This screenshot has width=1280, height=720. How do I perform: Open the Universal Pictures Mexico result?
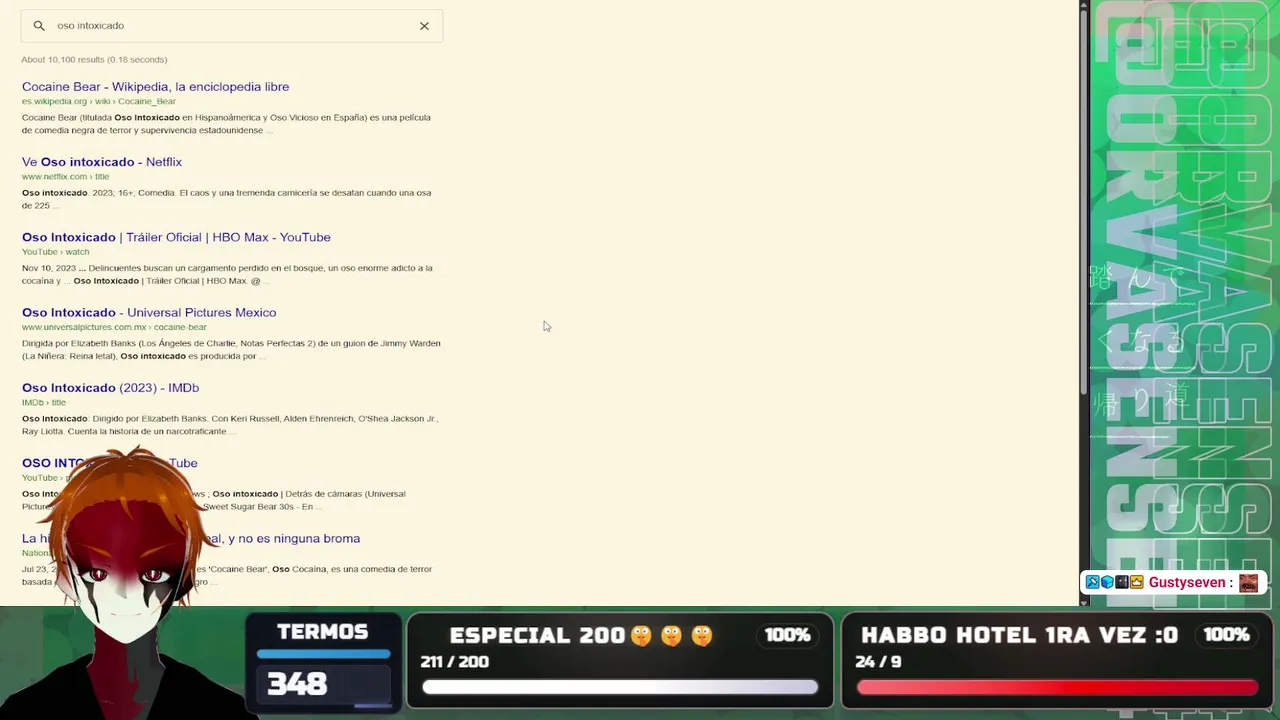(x=149, y=312)
